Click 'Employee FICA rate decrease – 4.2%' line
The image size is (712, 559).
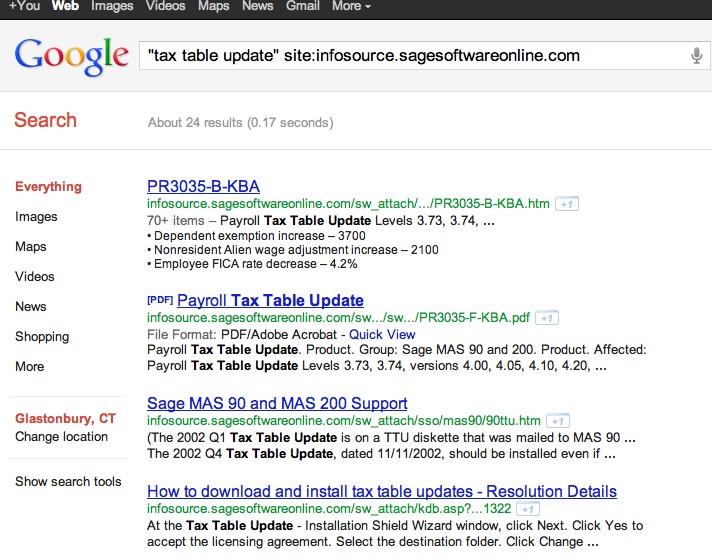pos(252,264)
